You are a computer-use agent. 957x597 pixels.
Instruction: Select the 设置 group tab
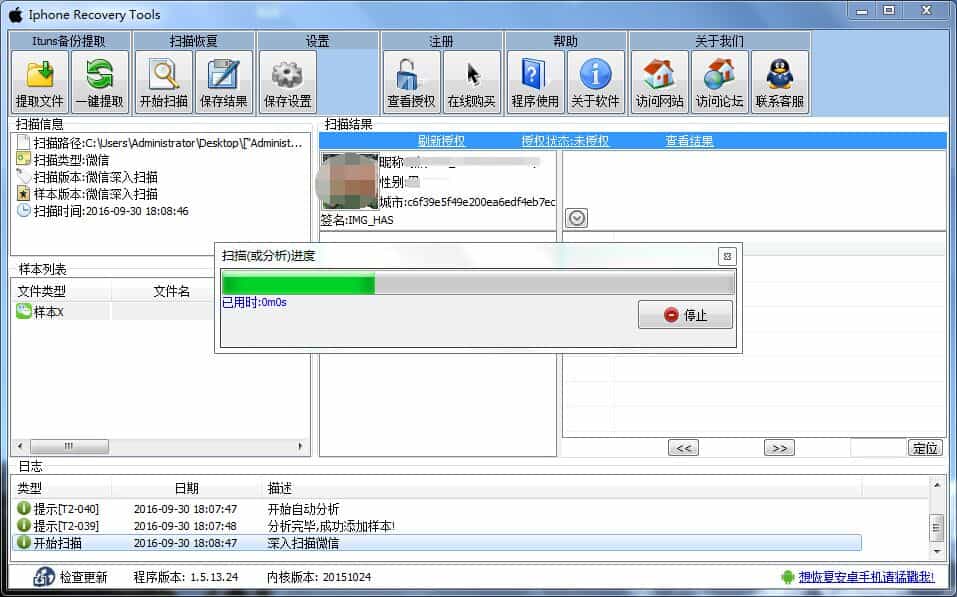click(x=317, y=41)
